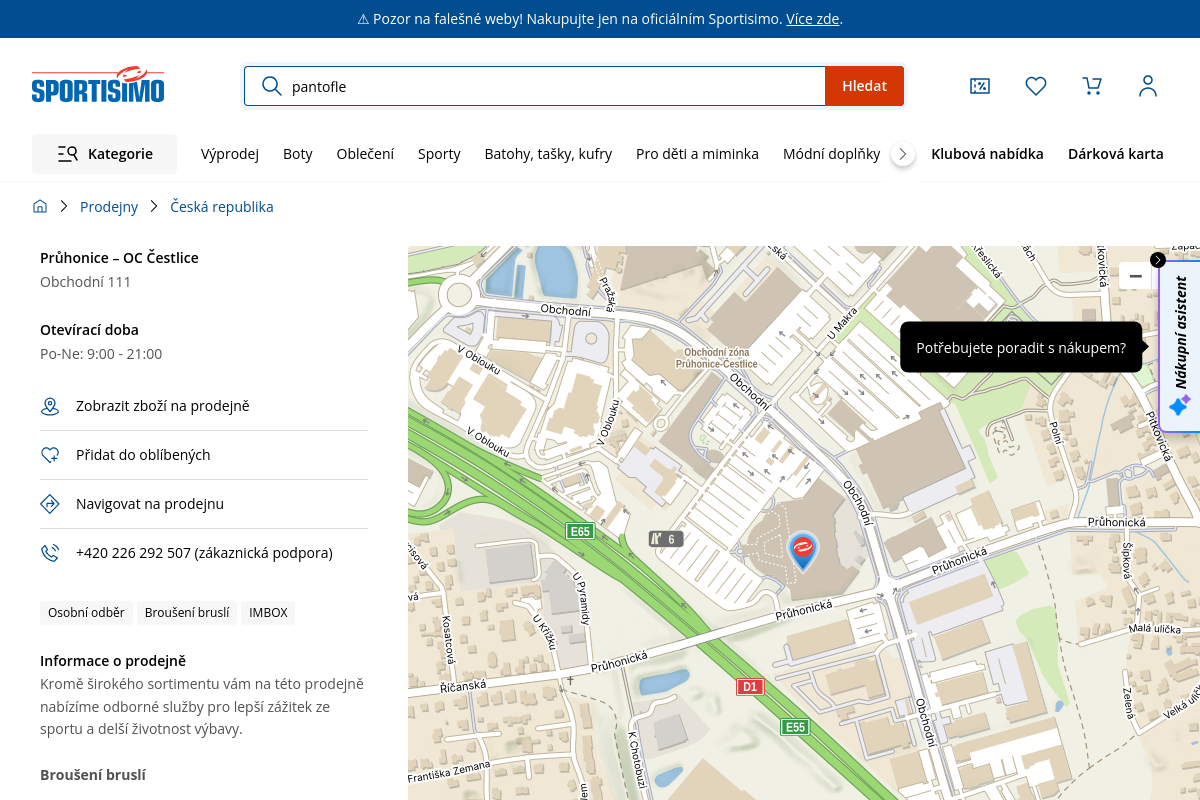Click the E65 road badge on map

click(x=580, y=531)
